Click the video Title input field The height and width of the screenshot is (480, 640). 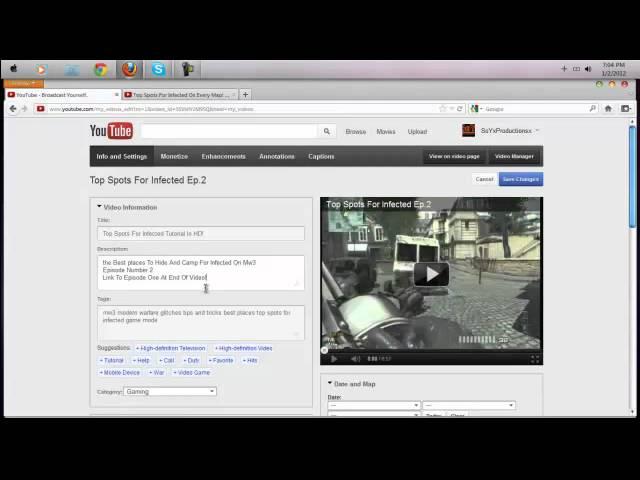pos(201,233)
